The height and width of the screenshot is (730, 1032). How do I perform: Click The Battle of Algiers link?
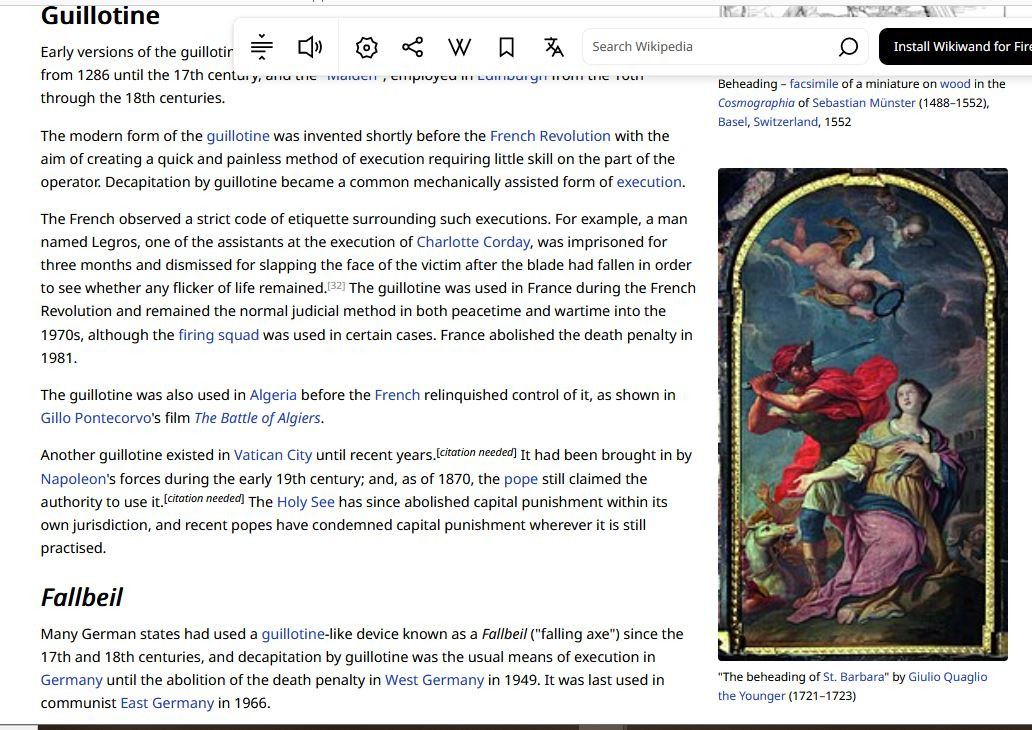257,418
